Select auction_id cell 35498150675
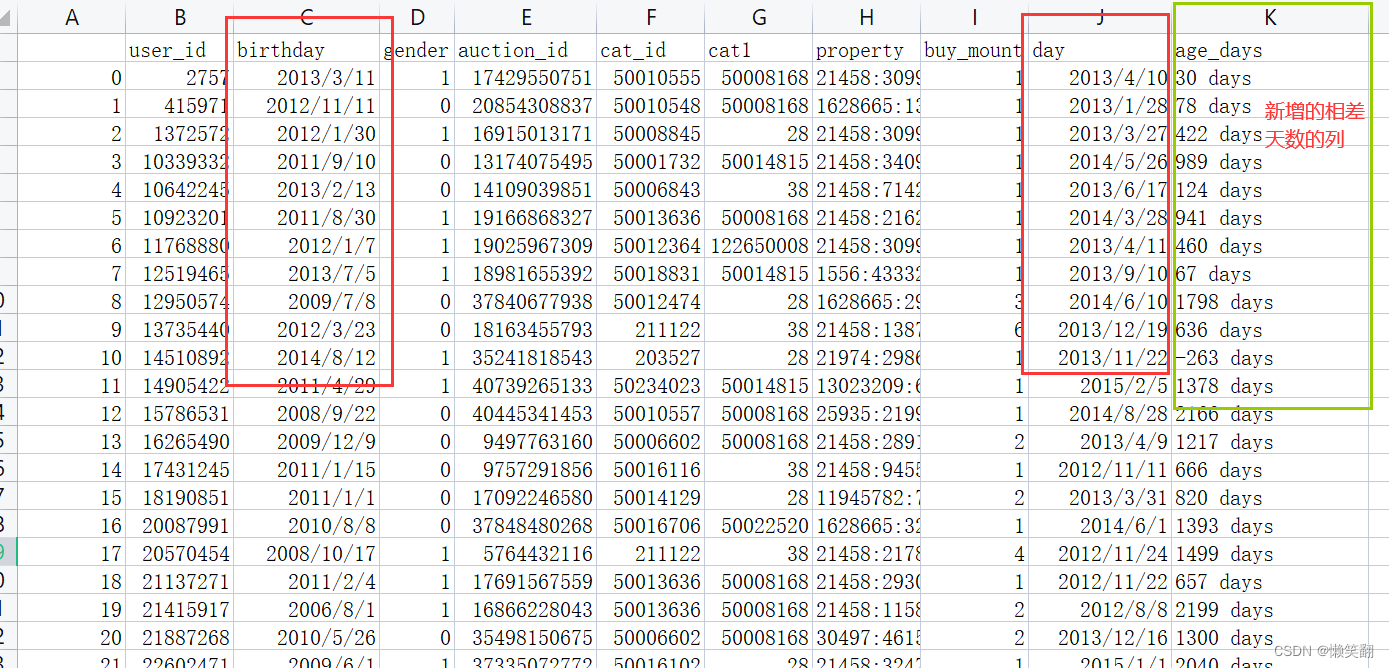 (526, 638)
